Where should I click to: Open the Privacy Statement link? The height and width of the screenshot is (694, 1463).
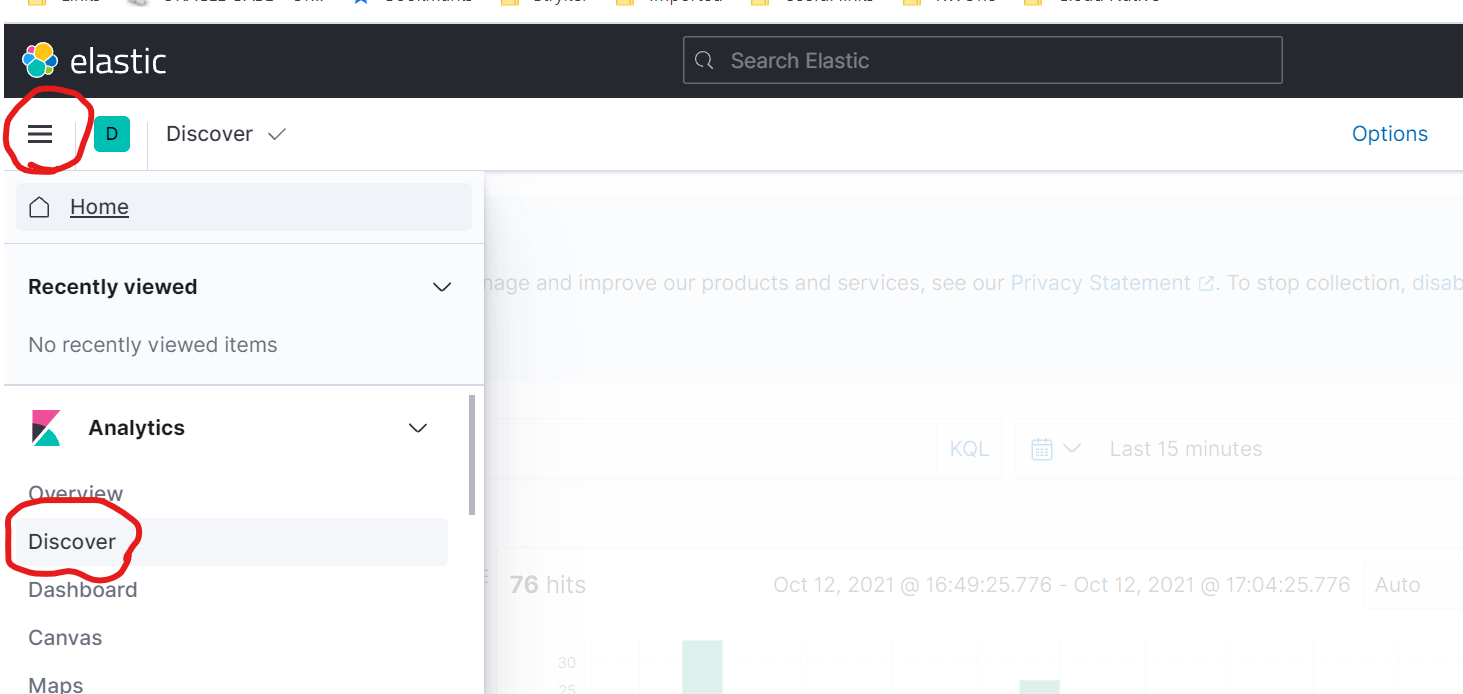point(1101,283)
